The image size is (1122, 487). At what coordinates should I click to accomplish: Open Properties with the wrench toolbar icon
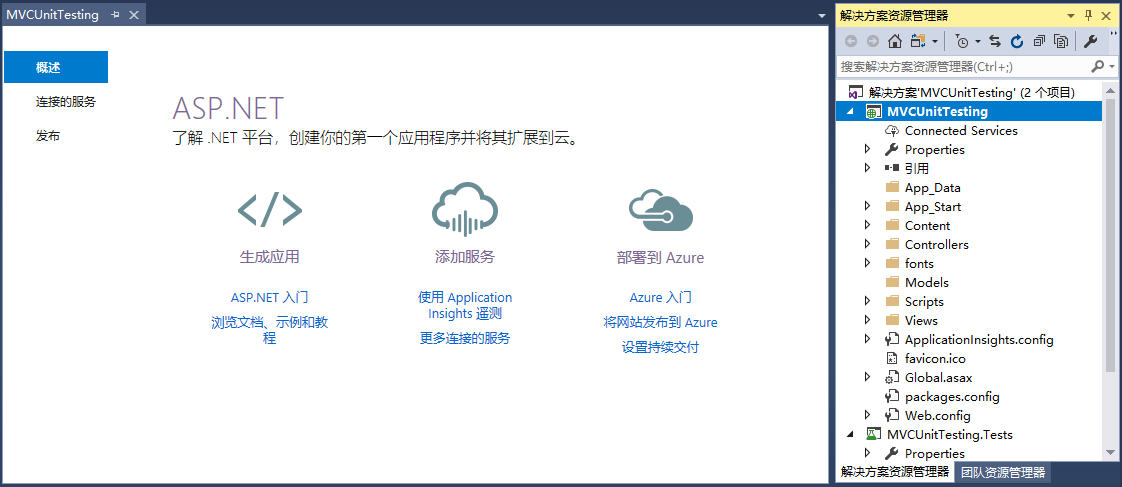coord(1091,41)
